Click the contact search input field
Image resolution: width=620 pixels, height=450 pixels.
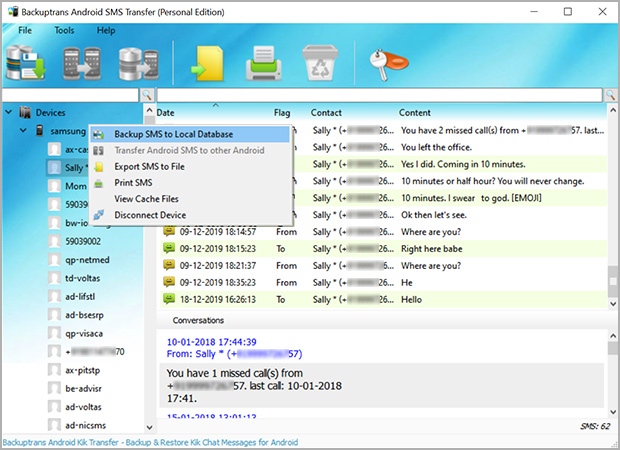pos(70,95)
